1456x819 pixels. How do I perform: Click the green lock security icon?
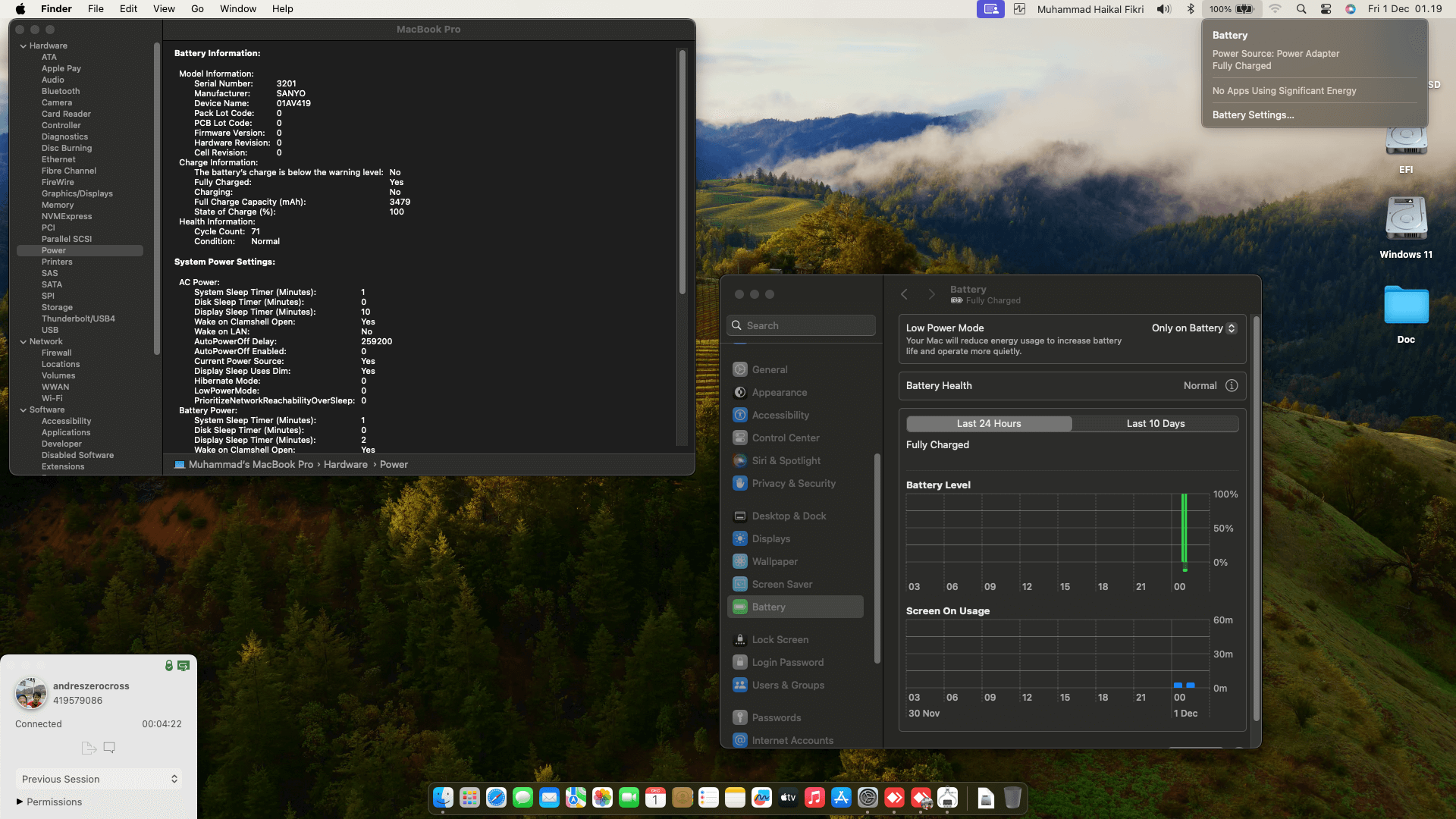pyautogui.click(x=169, y=666)
